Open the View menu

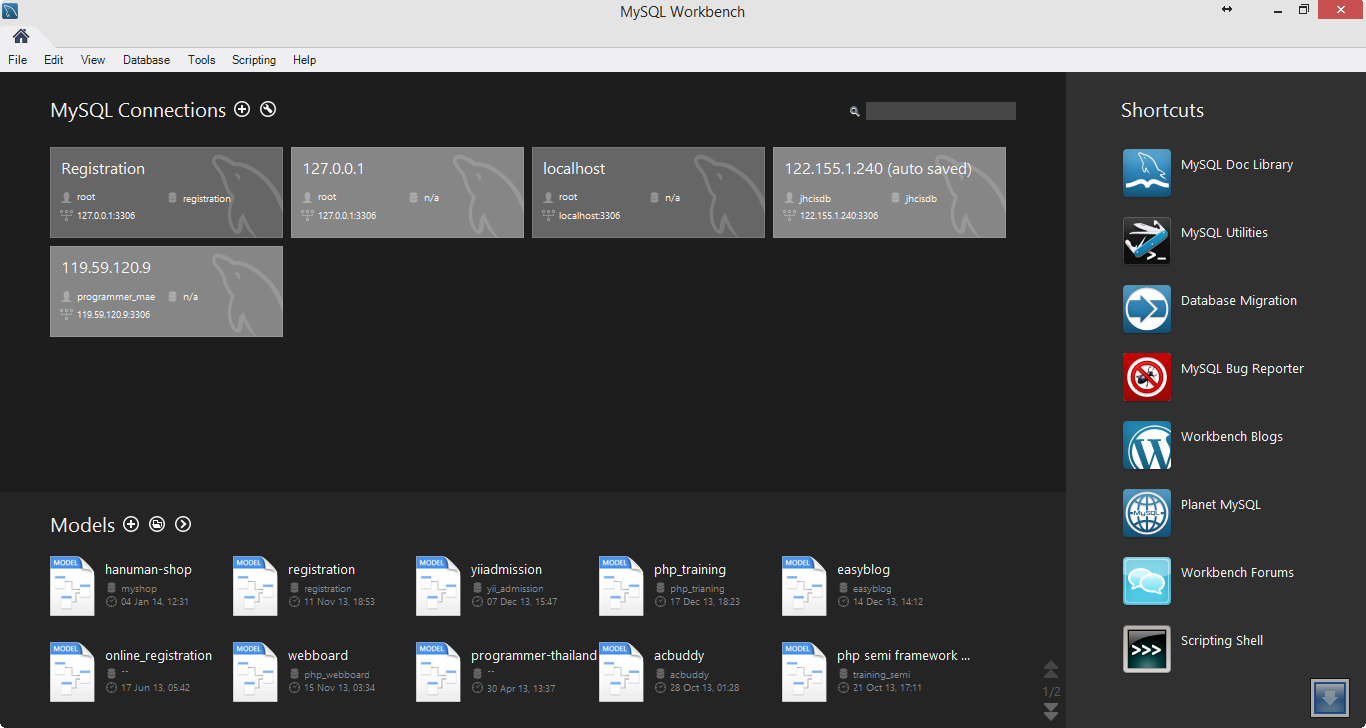(x=93, y=60)
